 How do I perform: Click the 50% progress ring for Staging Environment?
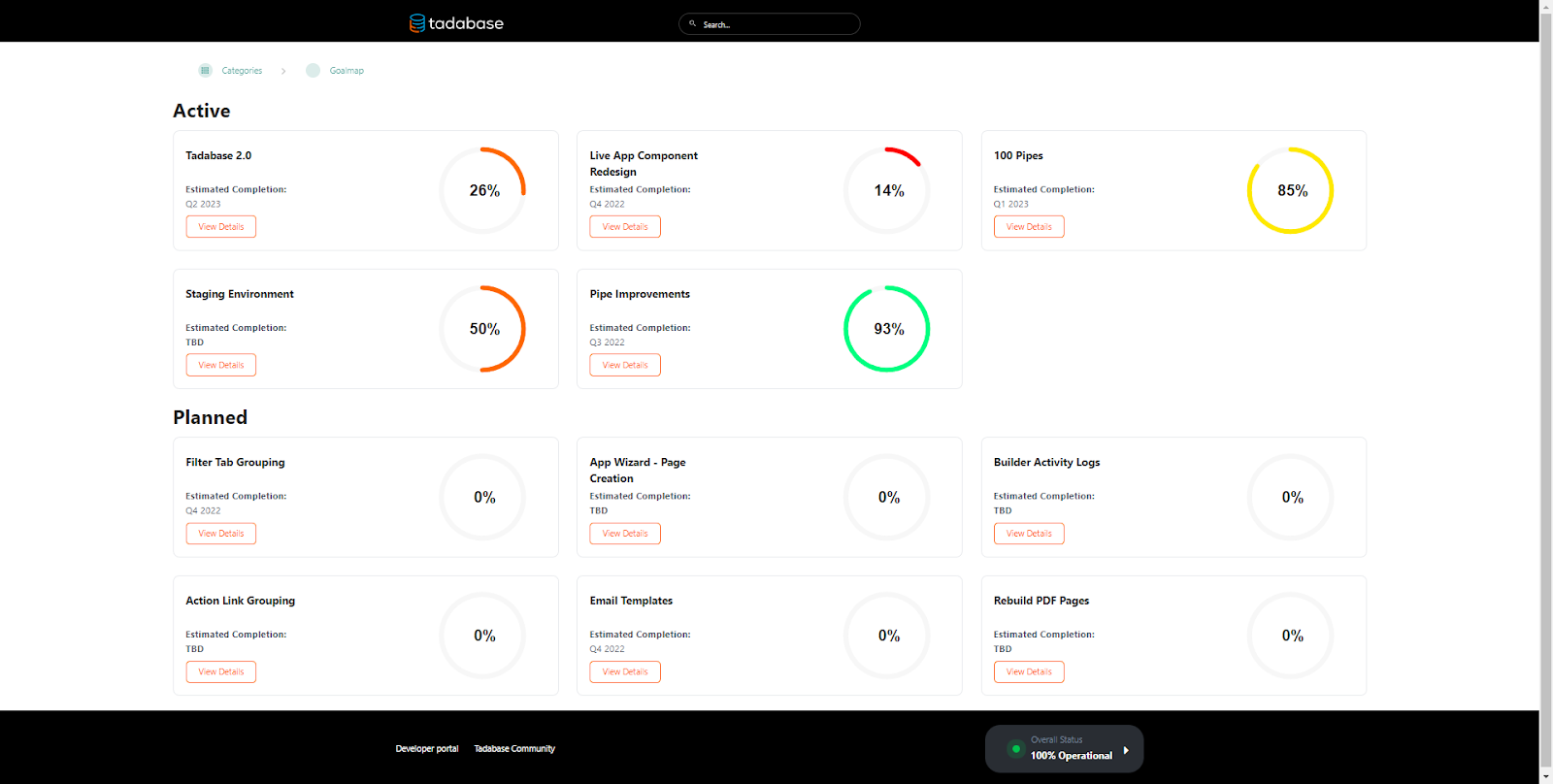[x=483, y=329]
